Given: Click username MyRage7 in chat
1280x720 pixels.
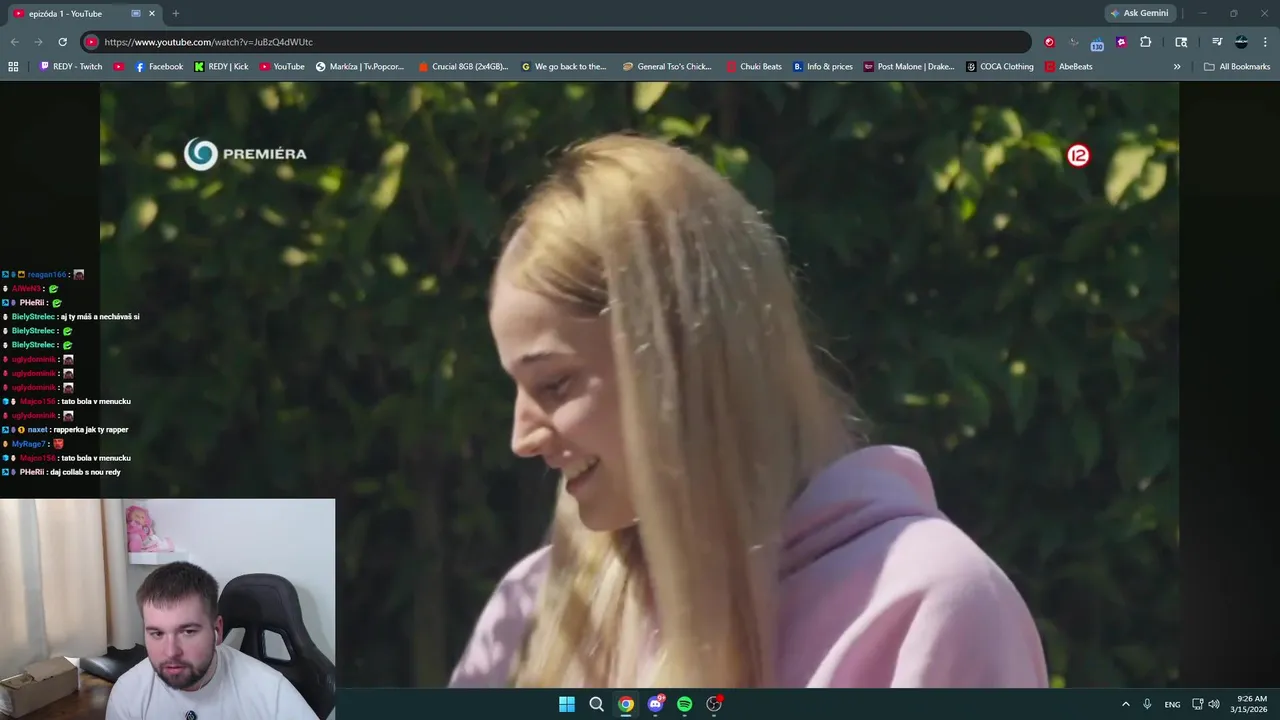Looking at the screenshot, I should pyautogui.click(x=29, y=444).
